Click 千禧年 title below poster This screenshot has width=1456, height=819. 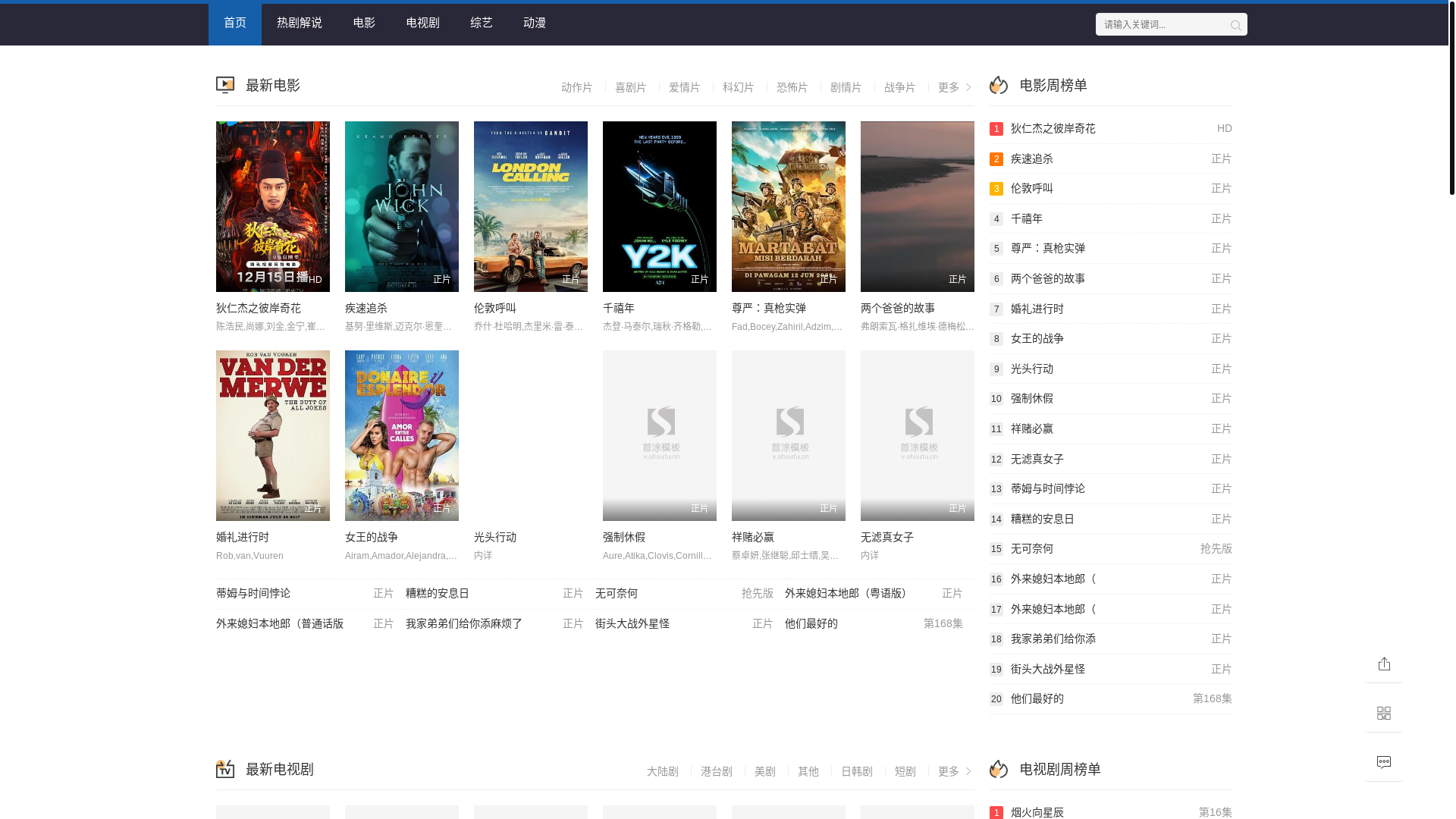tap(619, 308)
